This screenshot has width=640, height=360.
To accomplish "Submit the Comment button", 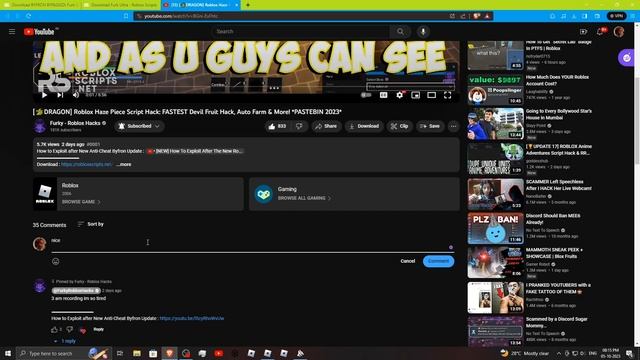I will click(438, 261).
